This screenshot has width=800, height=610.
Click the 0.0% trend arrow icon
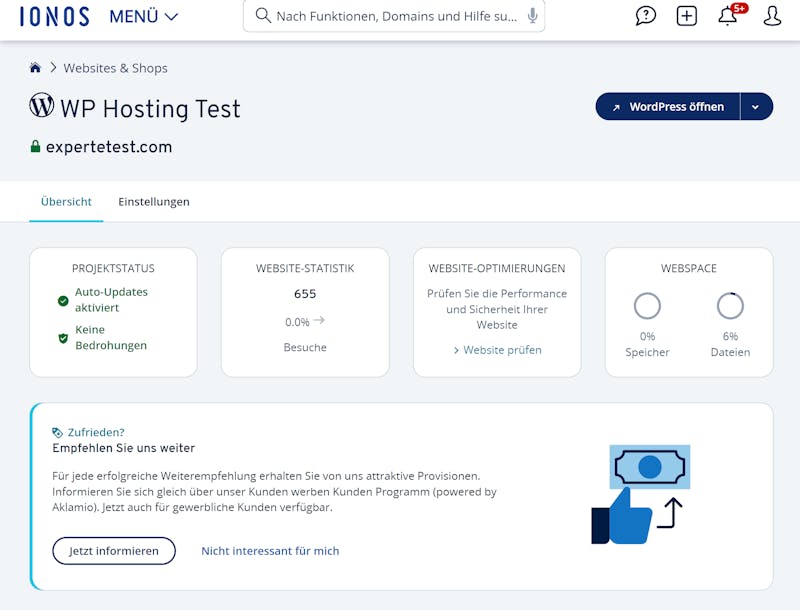coord(319,320)
